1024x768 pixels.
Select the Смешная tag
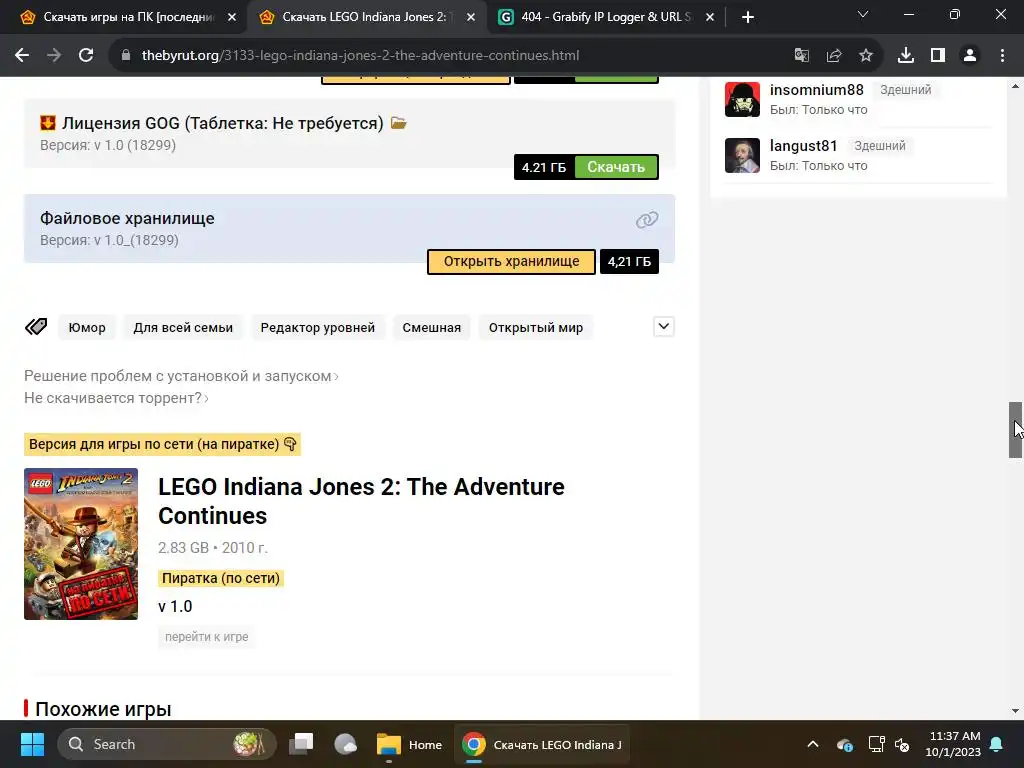click(x=432, y=327)
